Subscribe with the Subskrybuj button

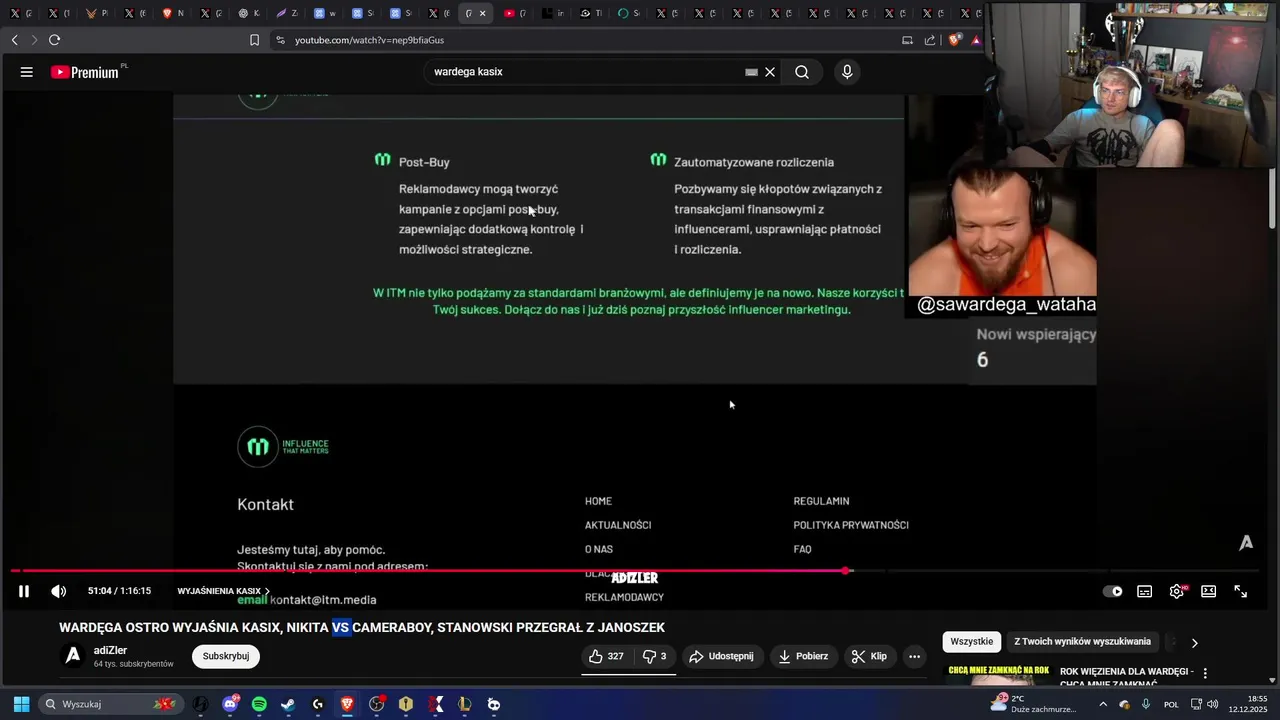[x=226, y=656]
